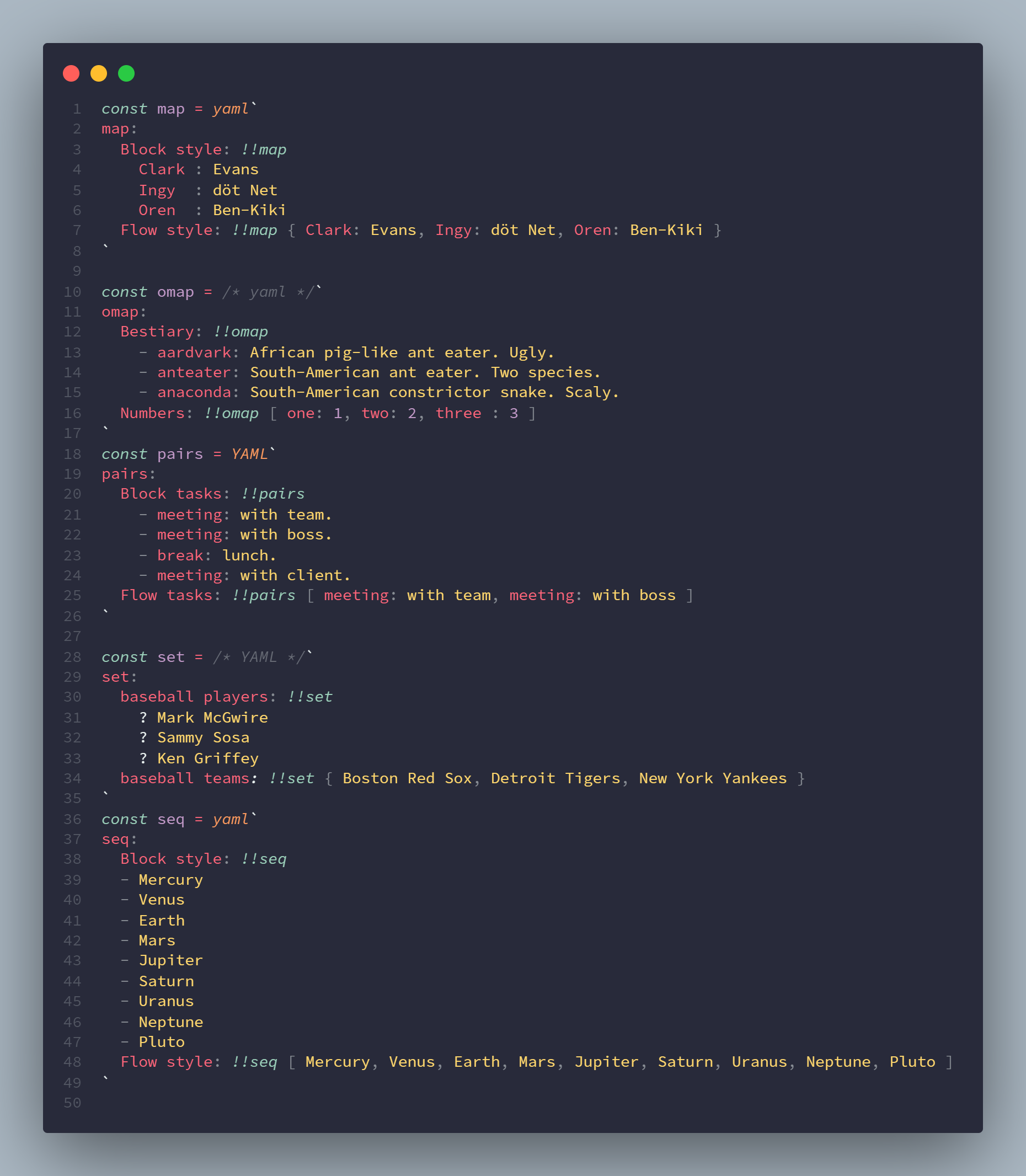Click the '/* YAML */' comment on line 28
This screenshot has width=1026, height=1176.
[x=259, y=657]
